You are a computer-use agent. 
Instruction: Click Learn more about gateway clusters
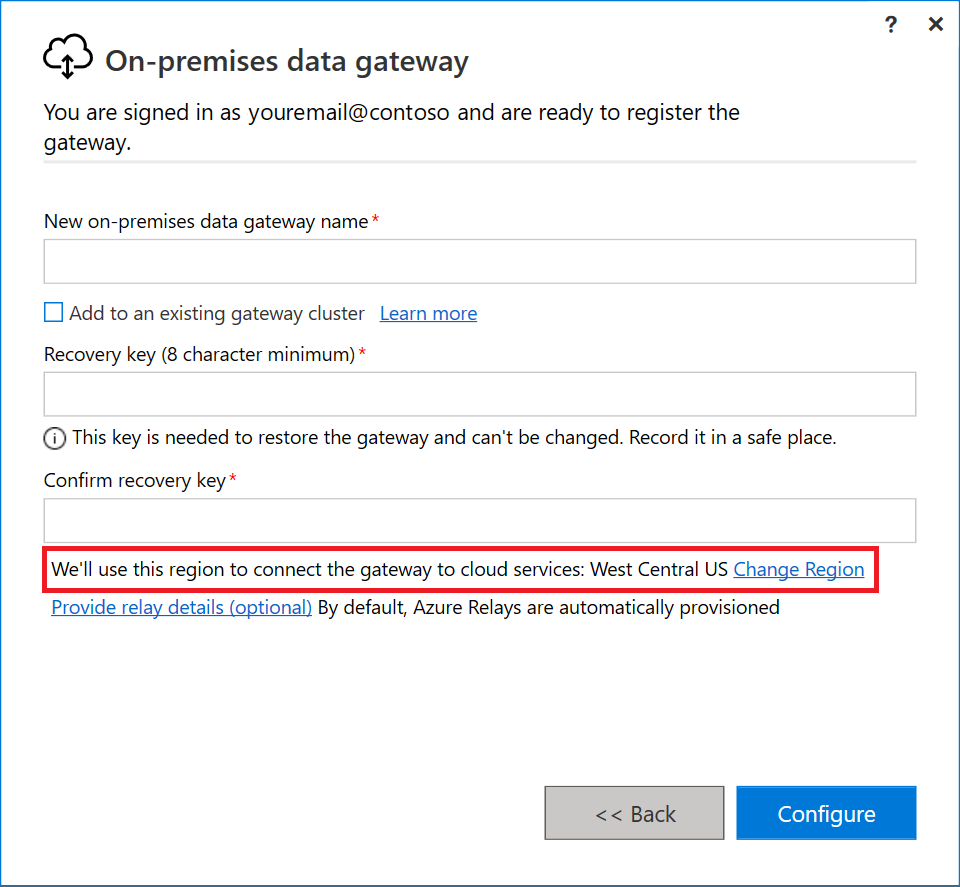pos(428,313)
